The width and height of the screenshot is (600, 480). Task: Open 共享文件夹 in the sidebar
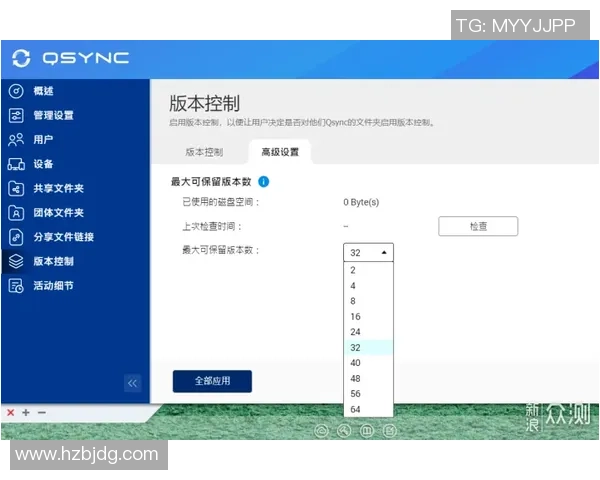point(75,188)
